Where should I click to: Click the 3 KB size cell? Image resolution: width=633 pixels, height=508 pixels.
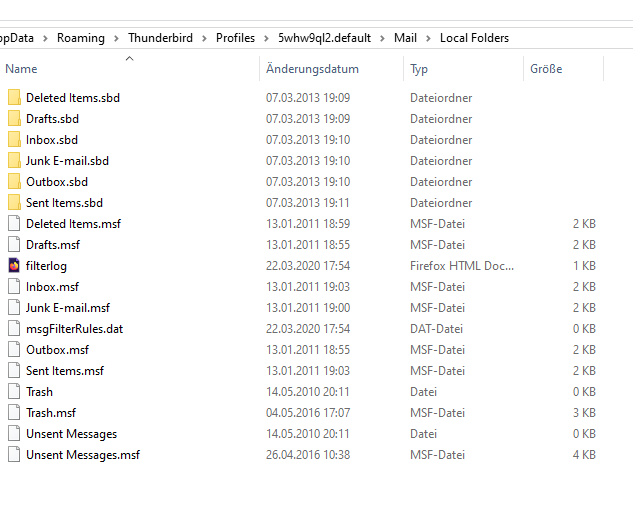[584, 413]
